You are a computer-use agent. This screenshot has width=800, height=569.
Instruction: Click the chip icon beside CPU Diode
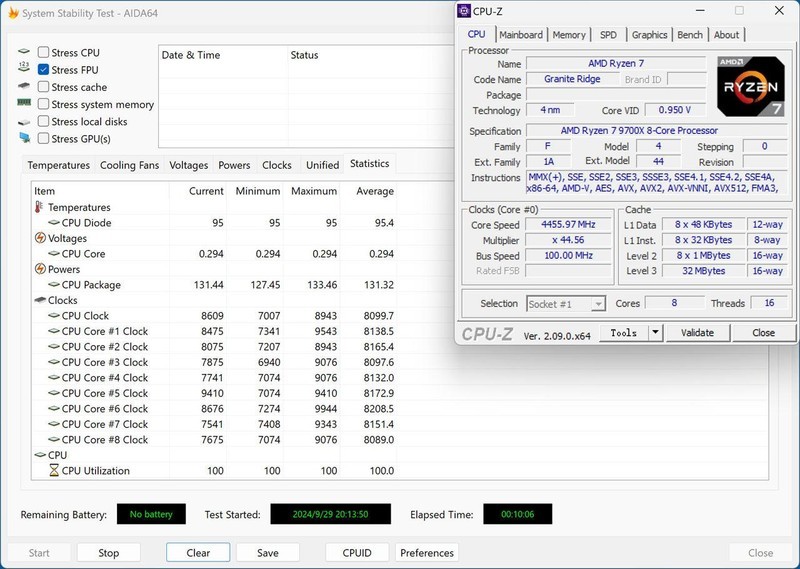click(54, 222)
